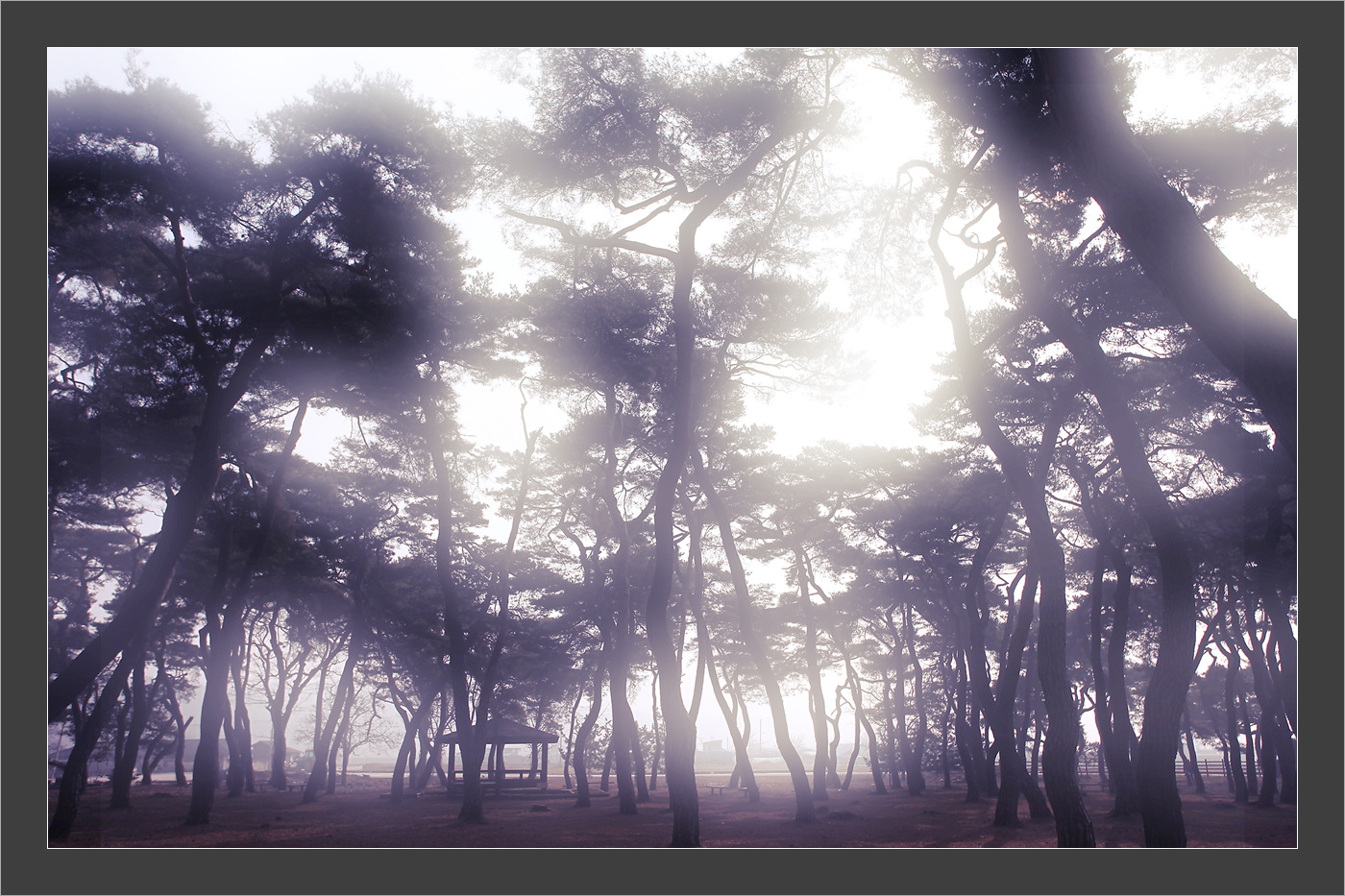
Task: Click the gazebo pavilion among the trees
Action: pyautogui.click(x=499, y=757)
